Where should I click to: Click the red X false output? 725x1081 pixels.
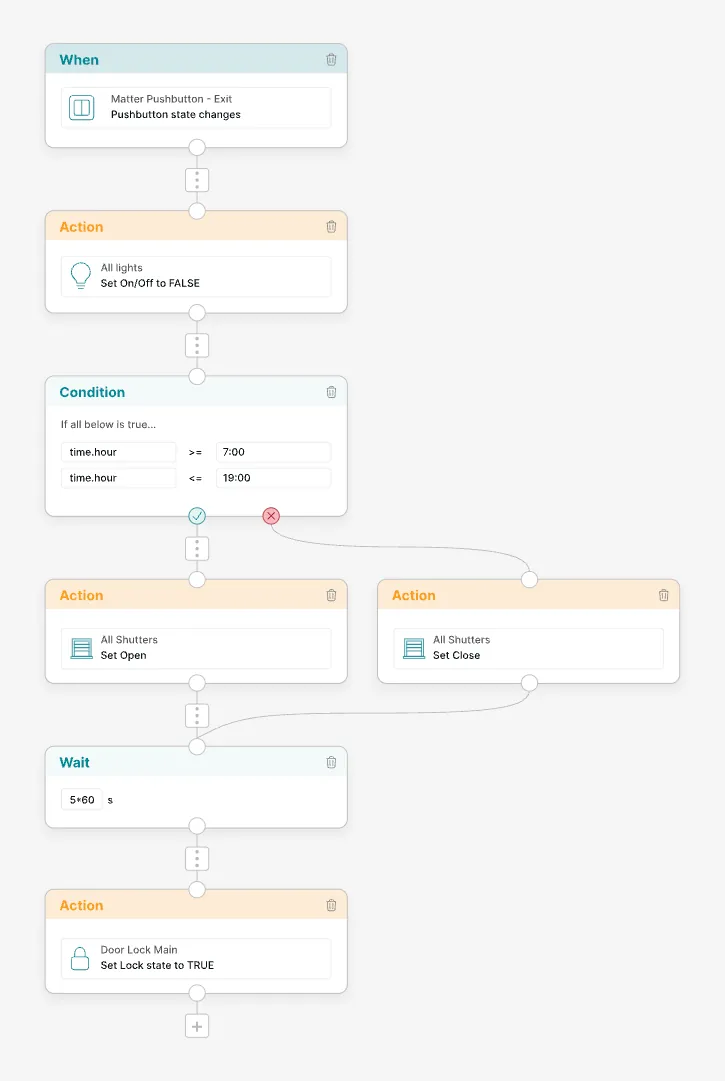click(x=271, y=516)
